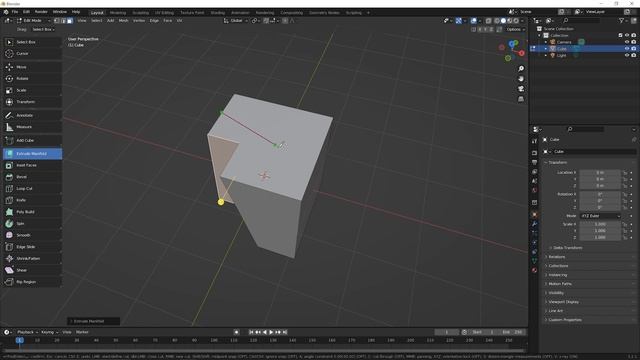This screenshot has width=640, height=360.
Task: Click the zoom magnifier viewport icon
Action: point(521,69)
